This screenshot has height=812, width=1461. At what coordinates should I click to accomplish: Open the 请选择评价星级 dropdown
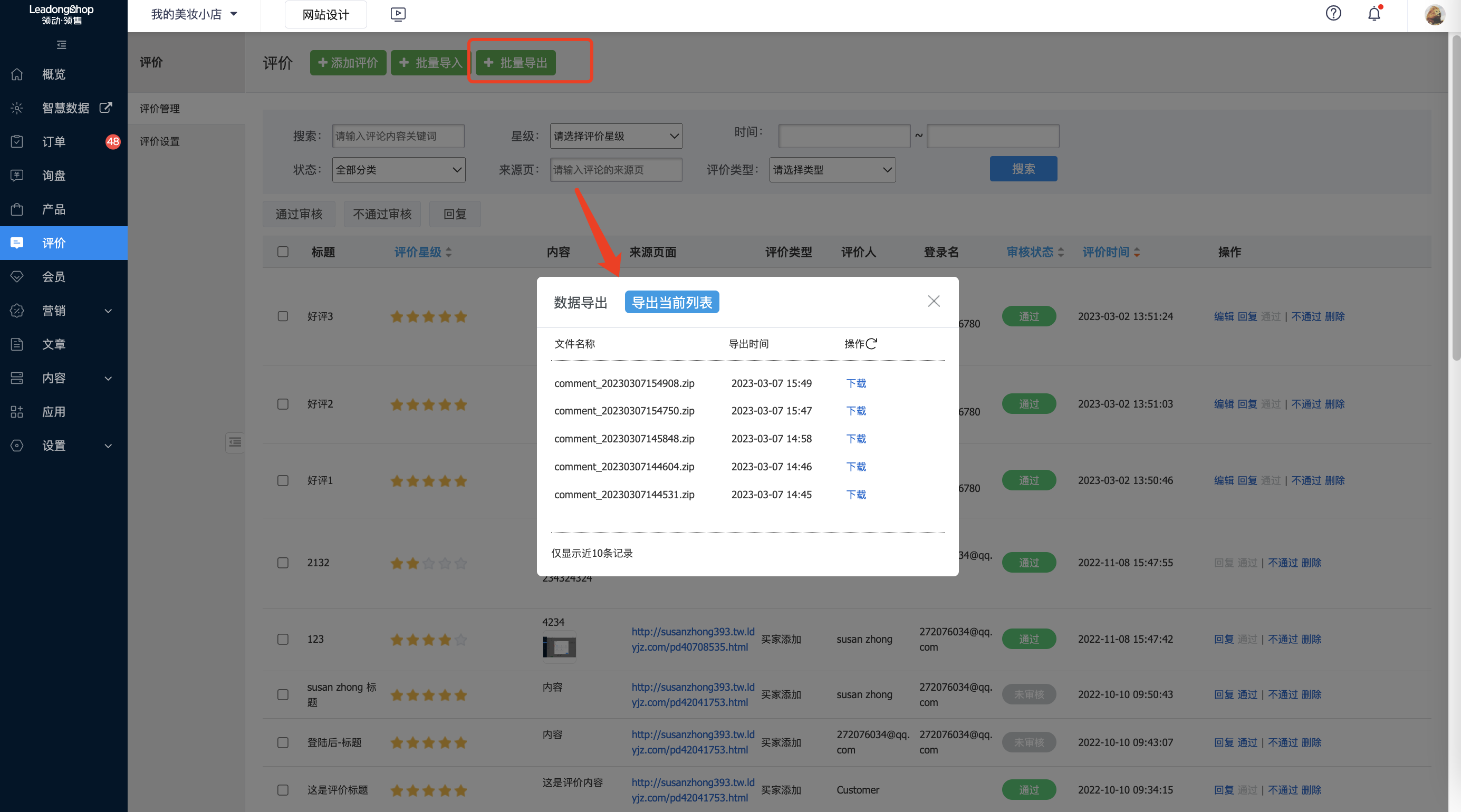tap(616, 136)
